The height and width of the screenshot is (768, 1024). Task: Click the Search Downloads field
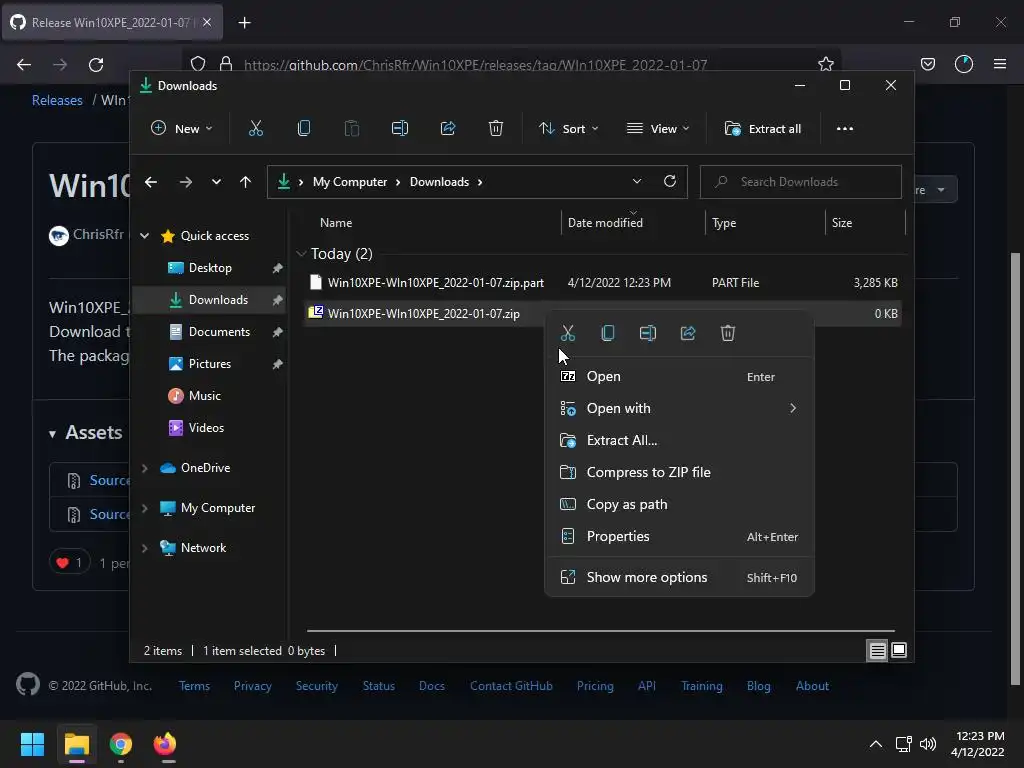[x=801, y=182]
